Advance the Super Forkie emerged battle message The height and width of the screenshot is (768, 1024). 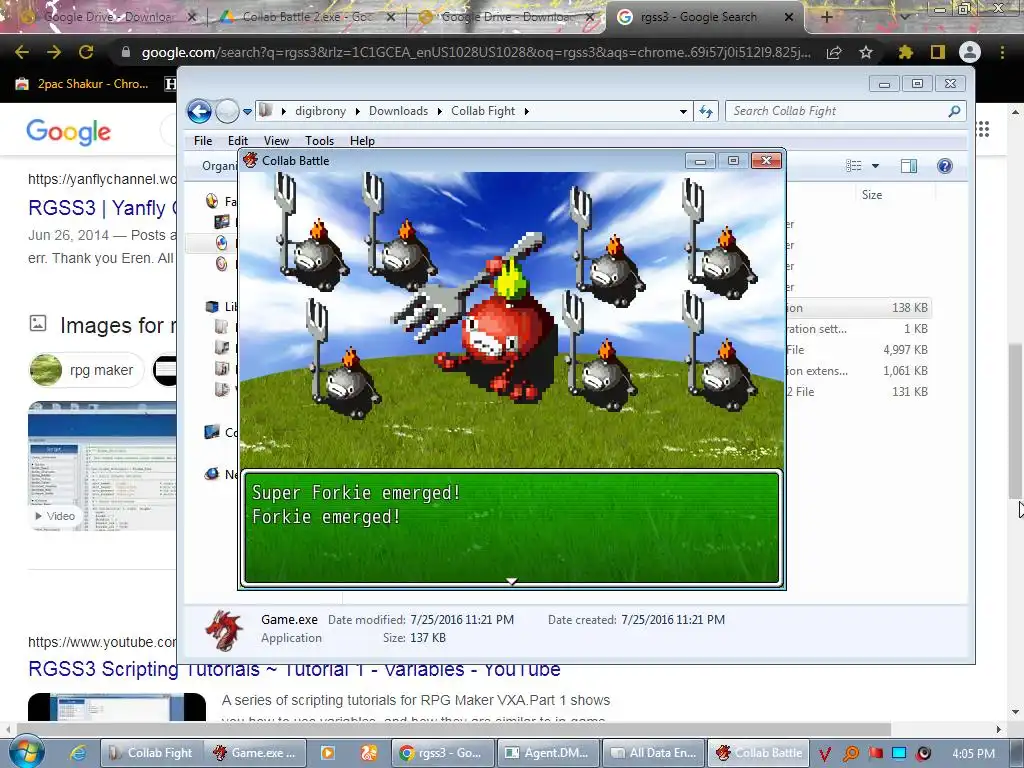512,527
